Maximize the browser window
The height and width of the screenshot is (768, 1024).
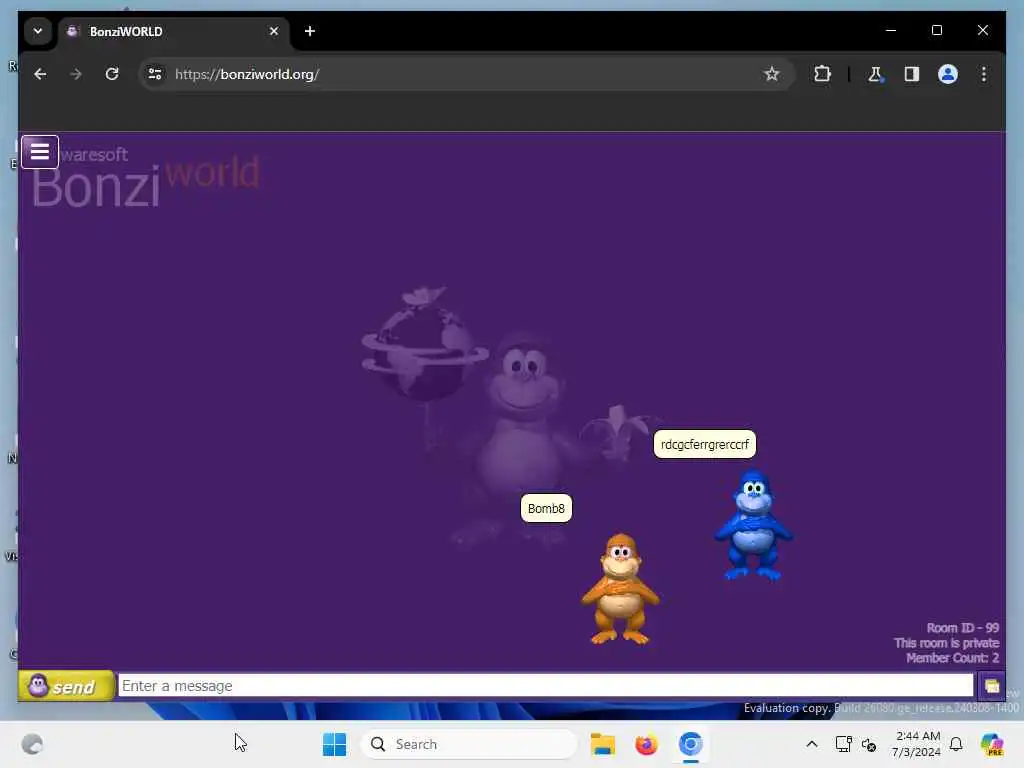click(936, 31)
